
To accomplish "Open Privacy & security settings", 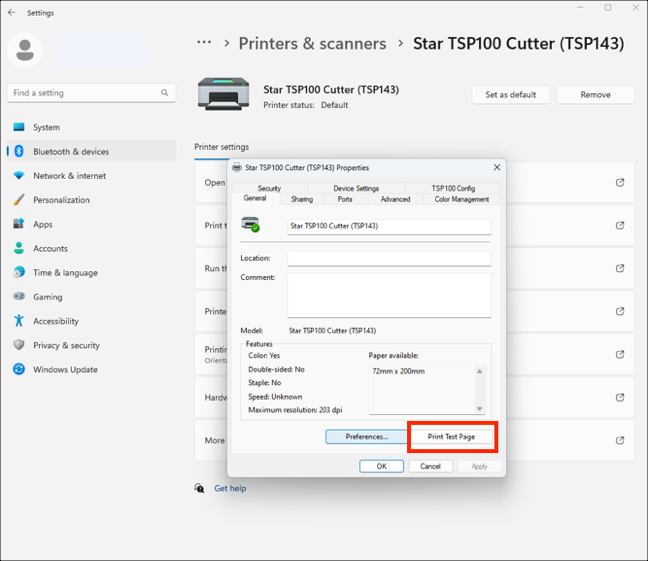I will point(92,345).
